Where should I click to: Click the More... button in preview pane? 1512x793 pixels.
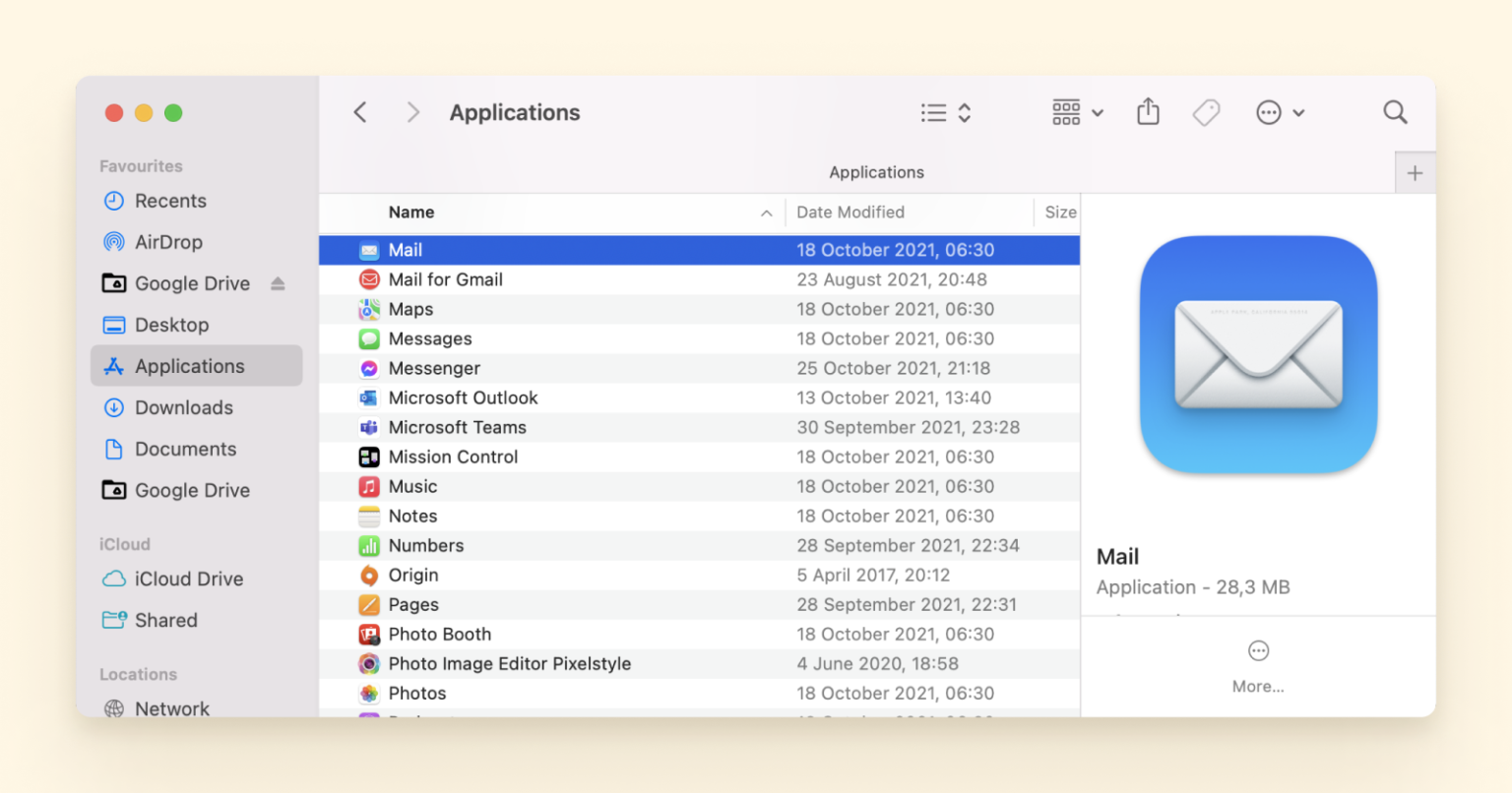1258,664
